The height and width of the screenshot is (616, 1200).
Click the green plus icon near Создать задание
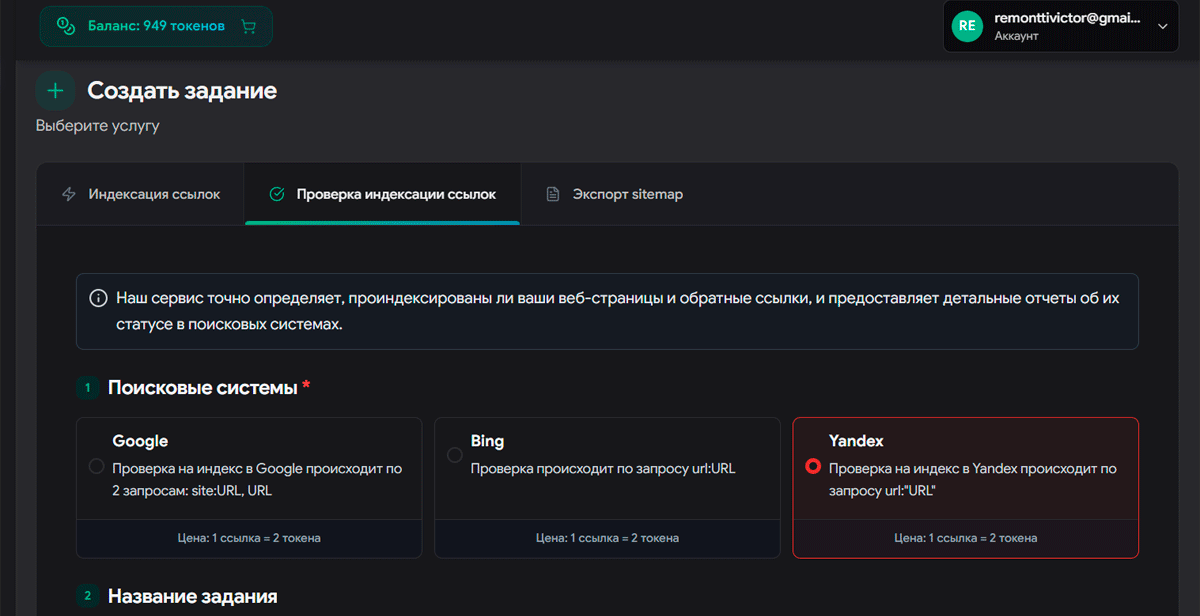pos(55,90)
